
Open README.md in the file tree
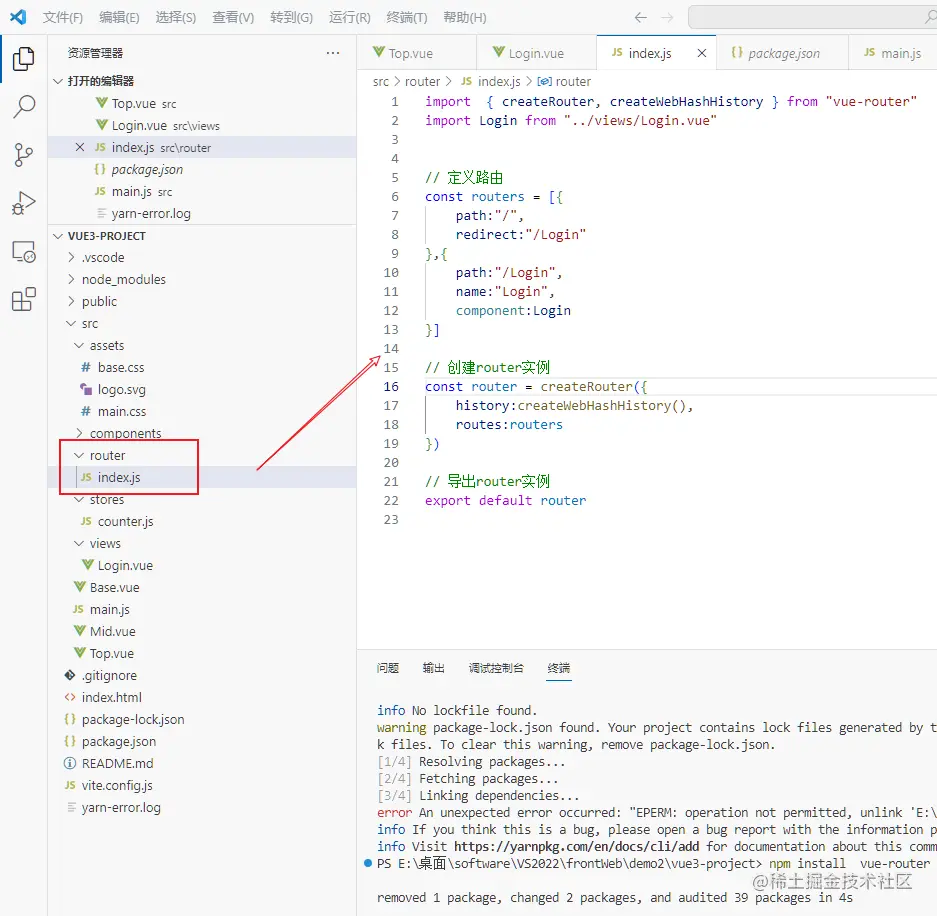pos(202,764)
